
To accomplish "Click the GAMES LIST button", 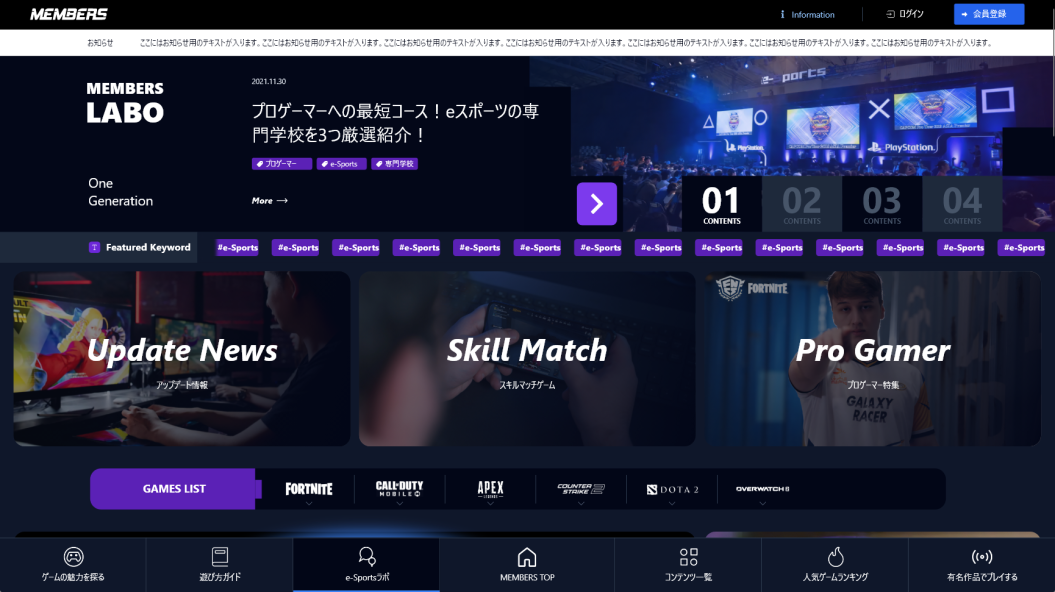I will pyautogui.click(x=174, y=489).
